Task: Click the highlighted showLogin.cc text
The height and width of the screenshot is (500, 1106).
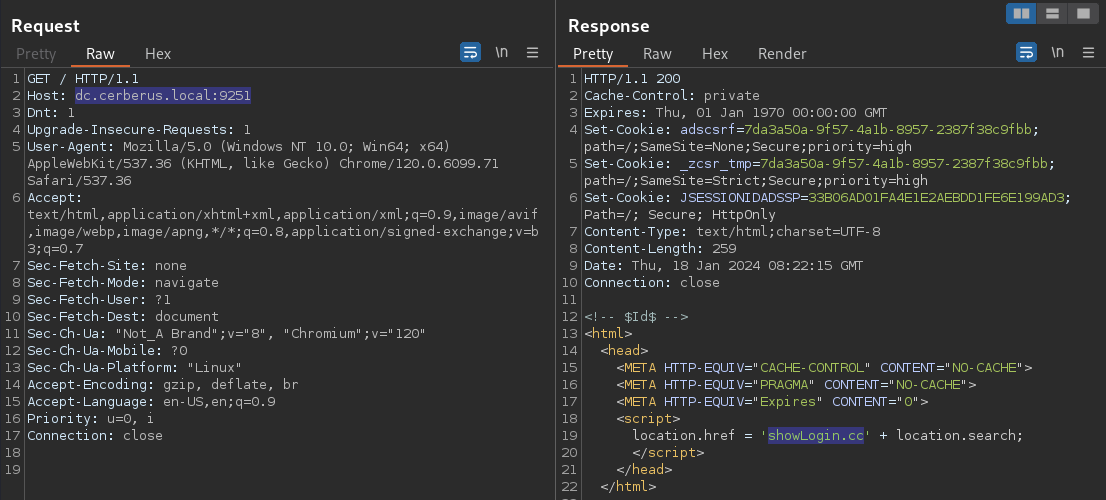Action: click(816, 435)
